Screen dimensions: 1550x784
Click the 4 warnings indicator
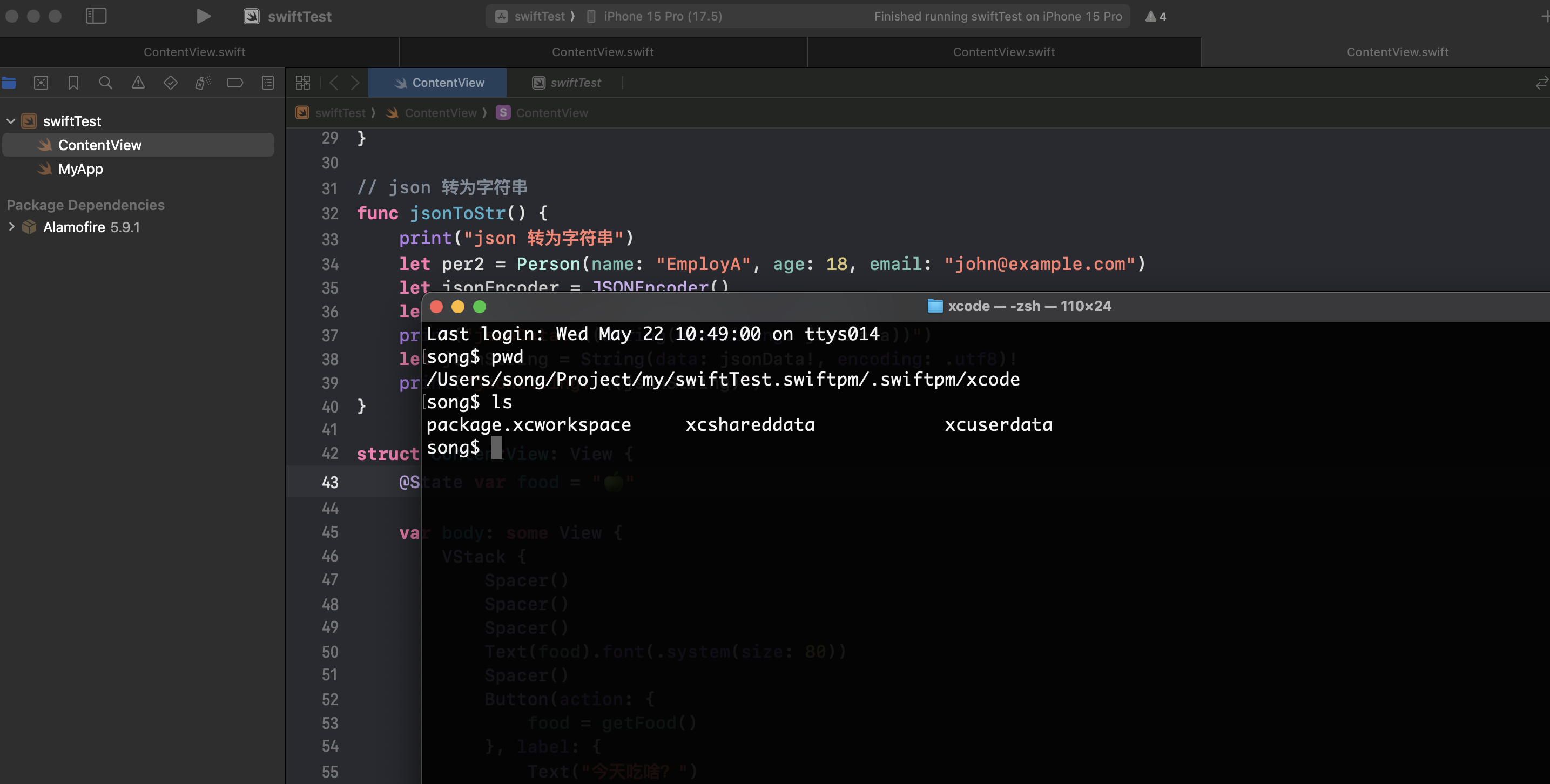pos(1156,16)
